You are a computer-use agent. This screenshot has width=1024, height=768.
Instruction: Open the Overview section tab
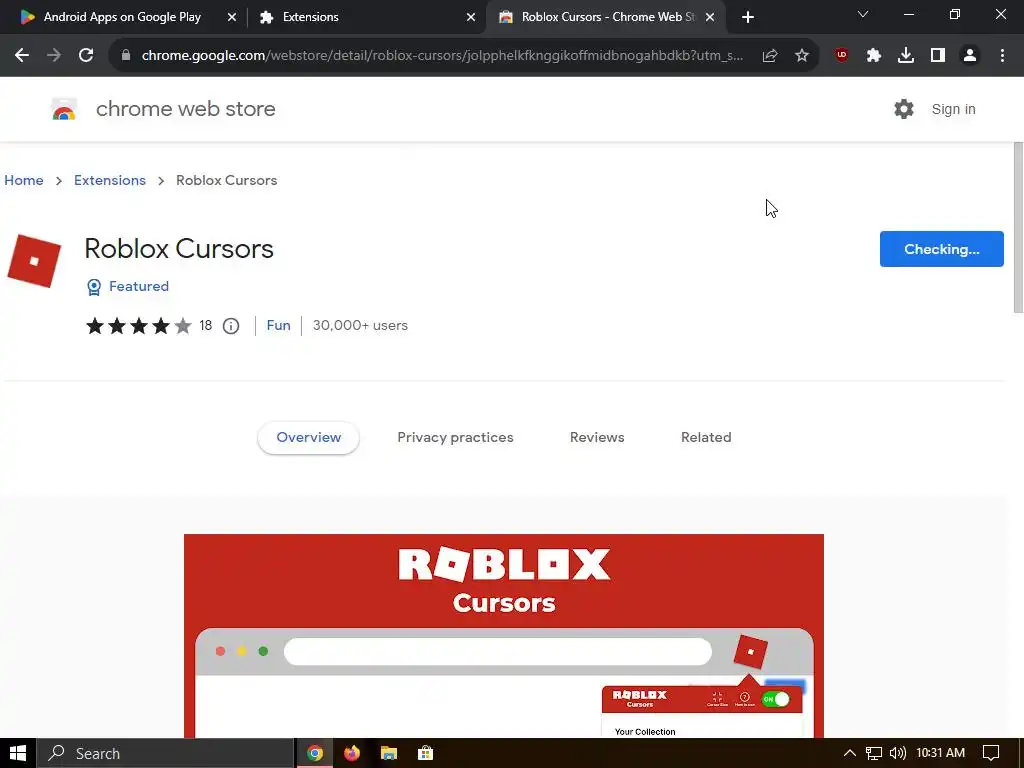coord(308,438)
